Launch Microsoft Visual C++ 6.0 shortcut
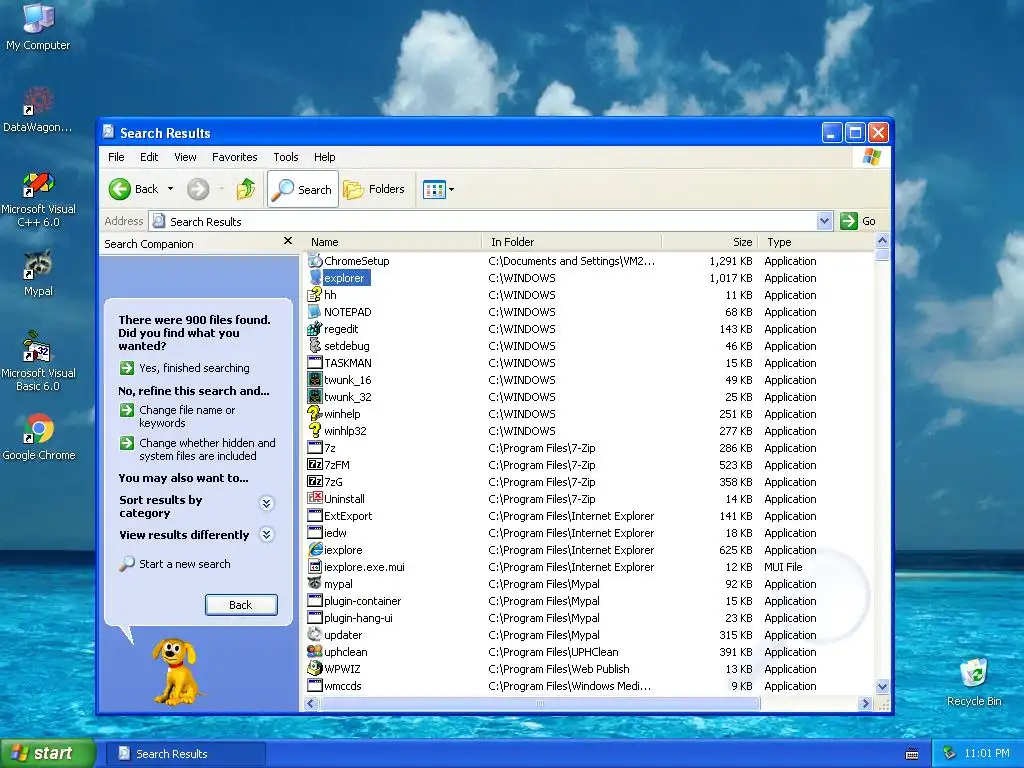 (x=38, y=199)
